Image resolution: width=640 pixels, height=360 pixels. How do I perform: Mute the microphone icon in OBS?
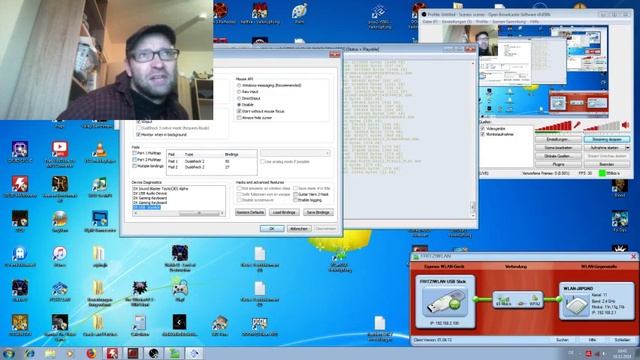click(577, 124)
